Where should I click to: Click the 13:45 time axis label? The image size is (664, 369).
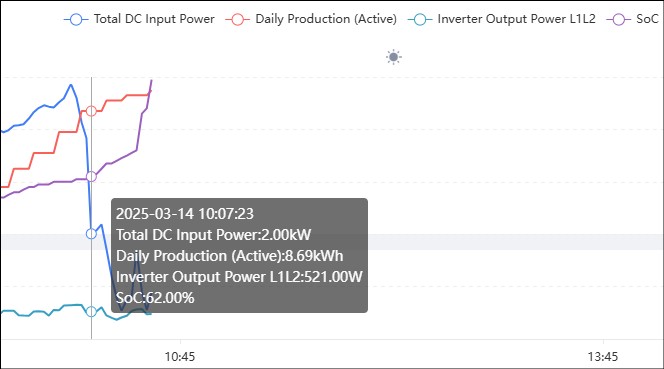[x=603, y=357]
